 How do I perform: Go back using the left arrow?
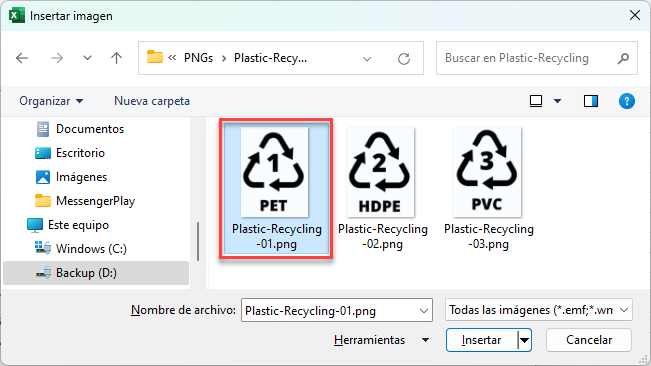(x=22, y=58)
